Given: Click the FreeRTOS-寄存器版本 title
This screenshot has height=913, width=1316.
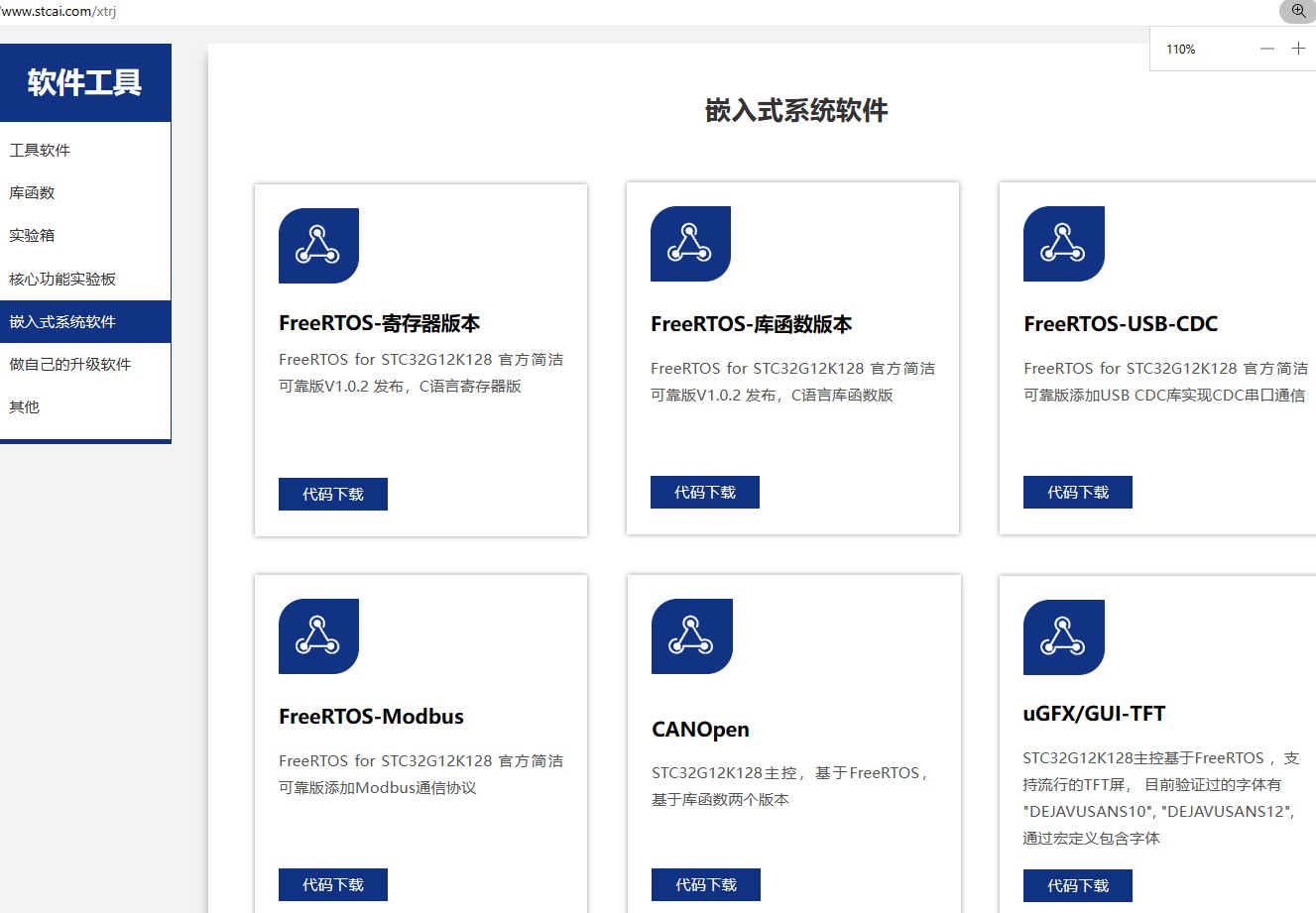Looking at the screenshot, I should [380, 323].
